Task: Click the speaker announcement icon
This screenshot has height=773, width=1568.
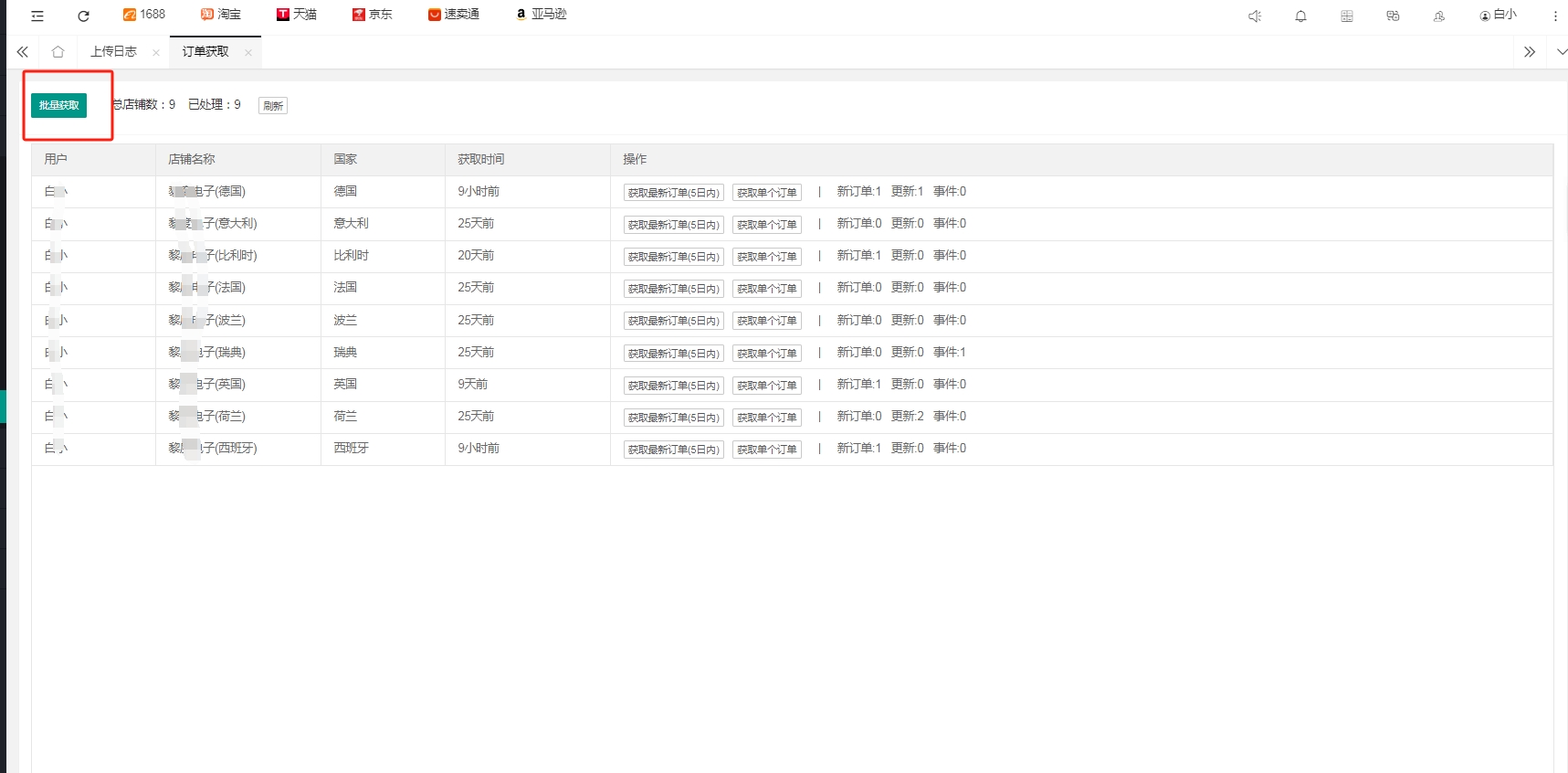Action: coord(1255,16)
